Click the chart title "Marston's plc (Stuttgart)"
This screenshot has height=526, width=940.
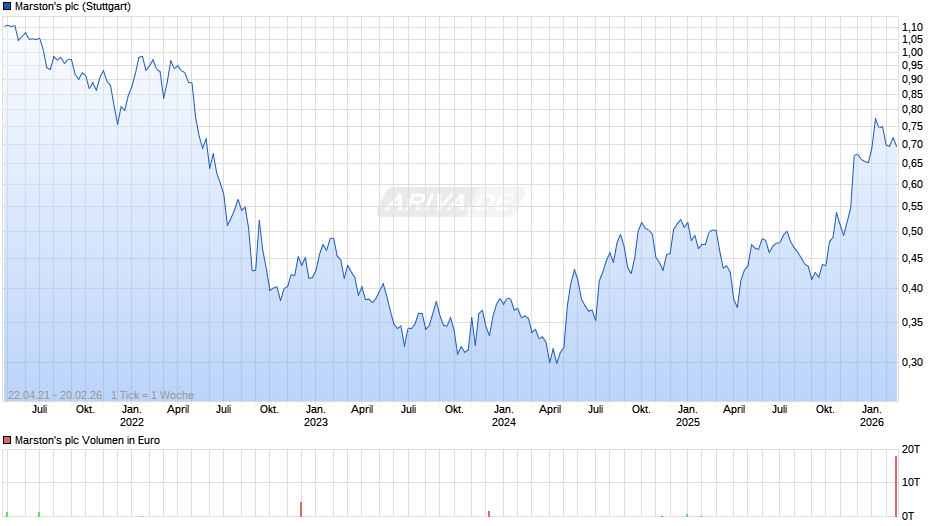coord(73,7)
